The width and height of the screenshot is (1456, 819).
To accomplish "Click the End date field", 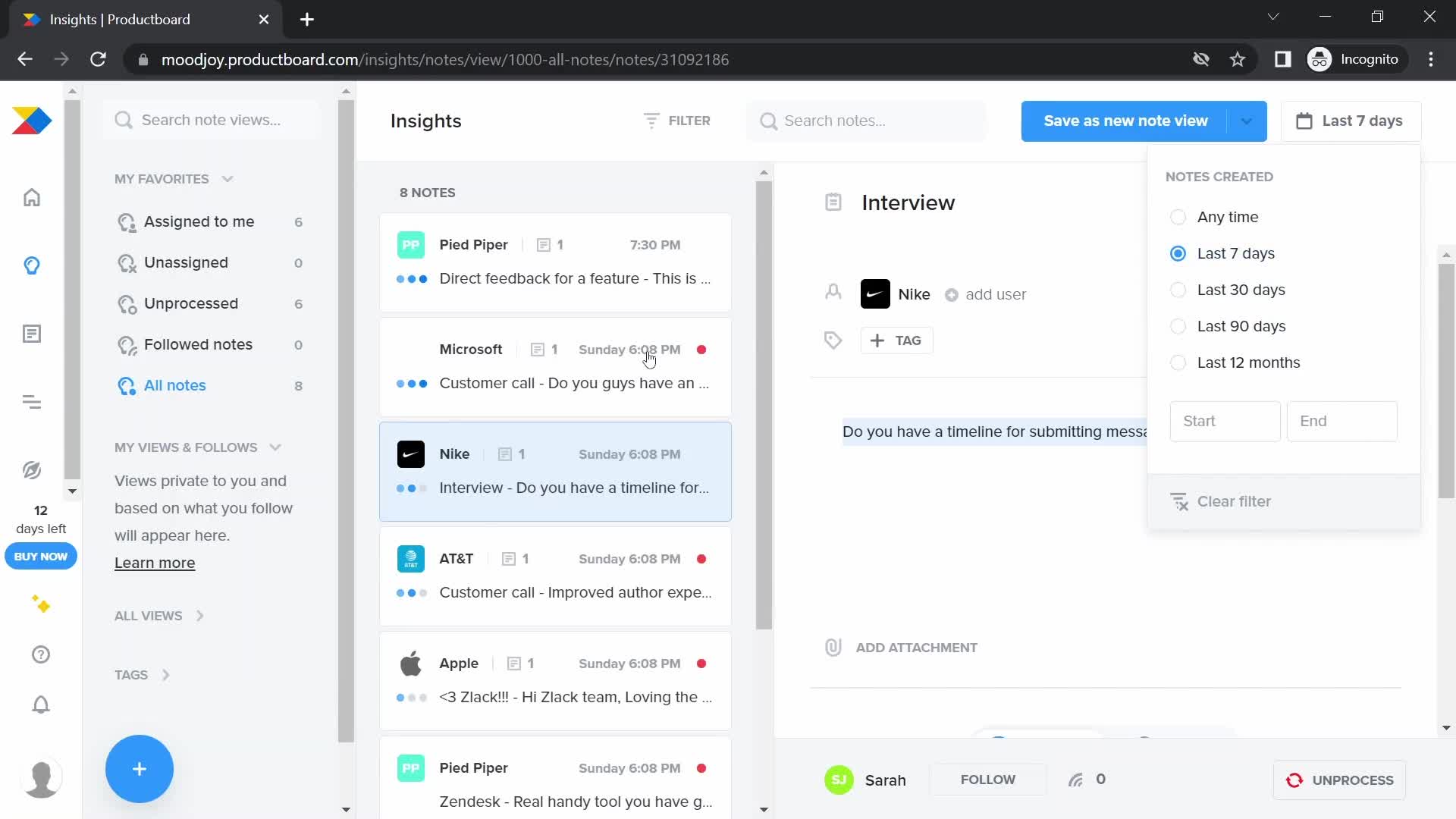I will pyautogui.click(x=1341, y=422).
